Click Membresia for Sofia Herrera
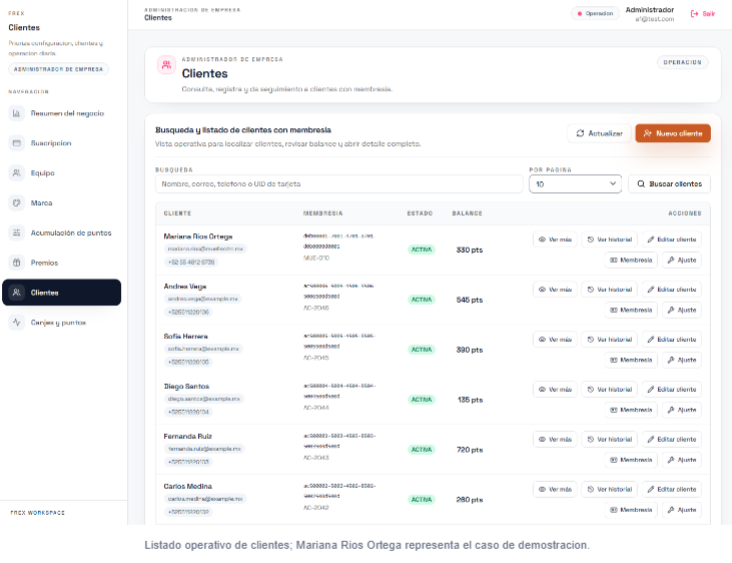Screen dimensions: 732x563 631,360
